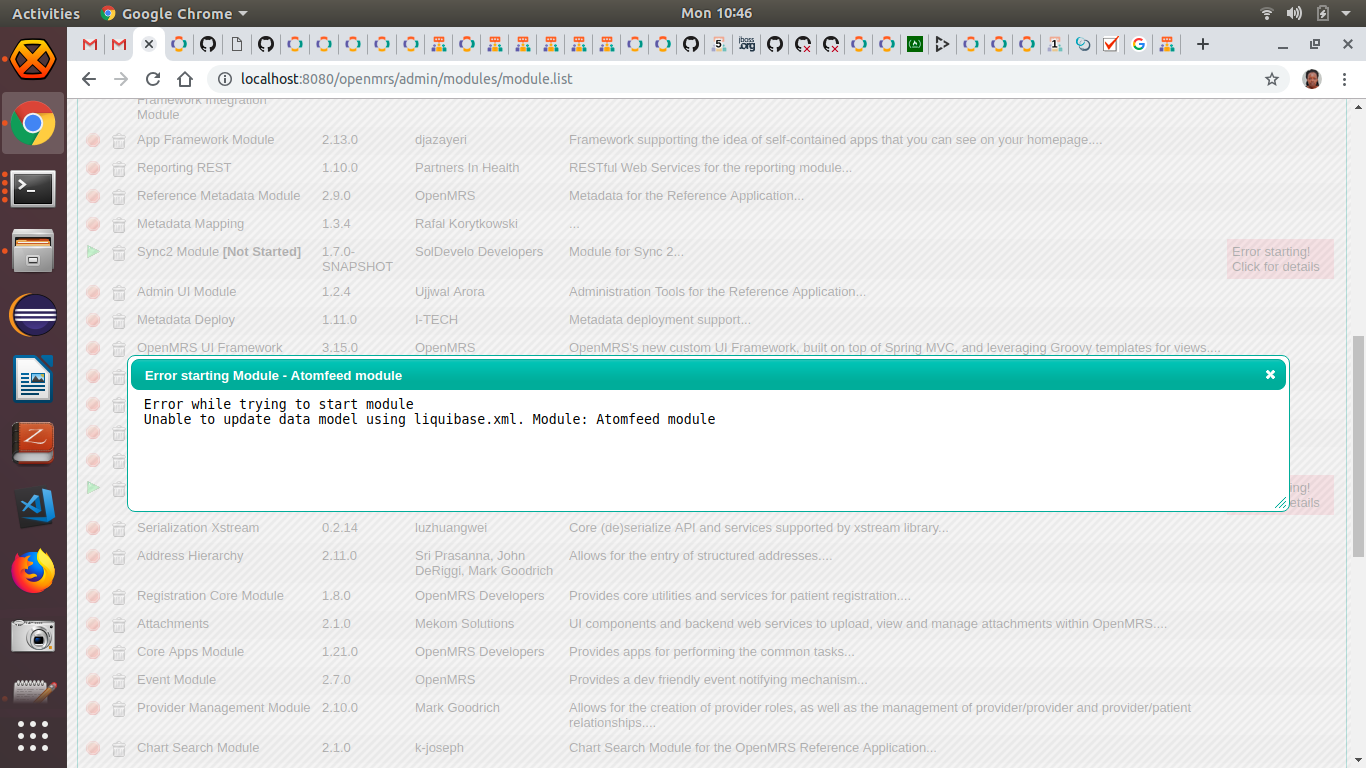Stop the Chart Search Module
Screen dimensions: 1366x768
(x=93, y=749)
